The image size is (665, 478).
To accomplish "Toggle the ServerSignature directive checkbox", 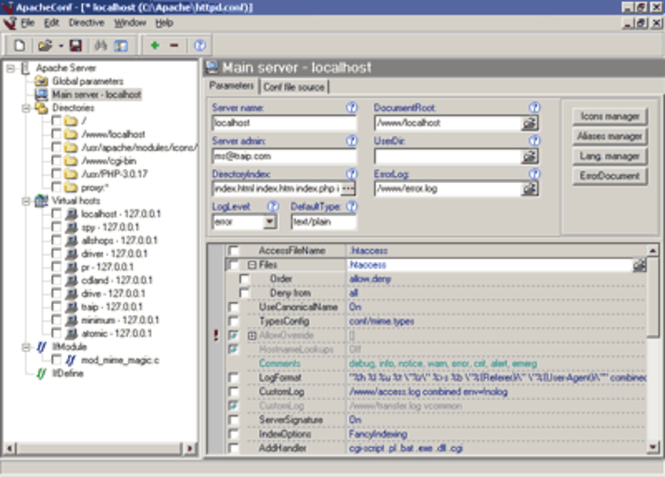I will tap(233, 420).
